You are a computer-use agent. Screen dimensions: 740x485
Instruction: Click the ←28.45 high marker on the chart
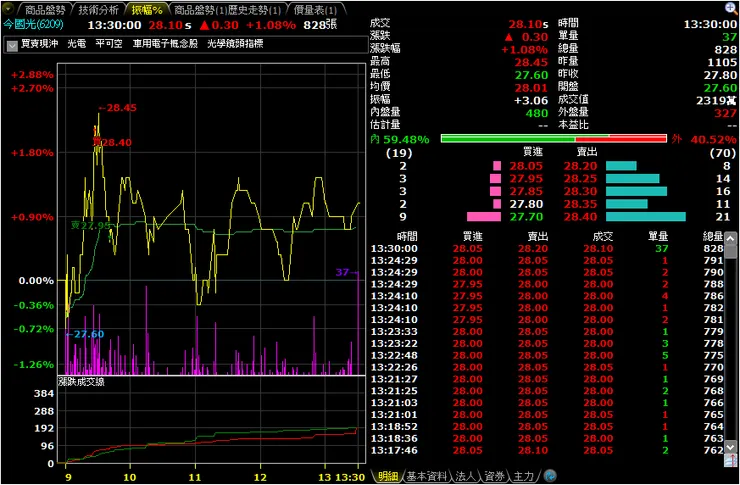pos(118,108)
